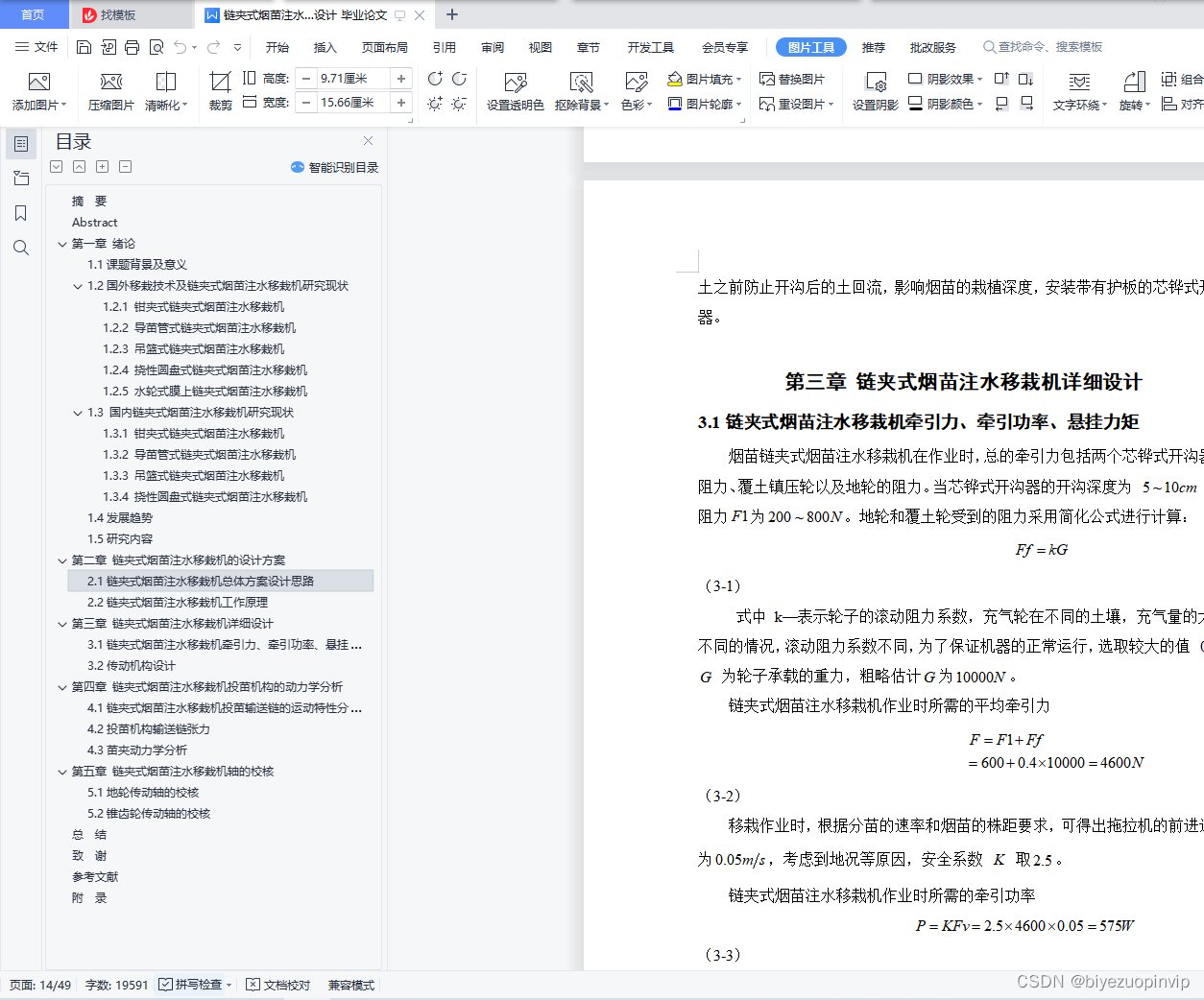Click the search icon in left sidebar
This screenshot has width=1204, height=1000.
pyautogui.click(x=21, y=247)
